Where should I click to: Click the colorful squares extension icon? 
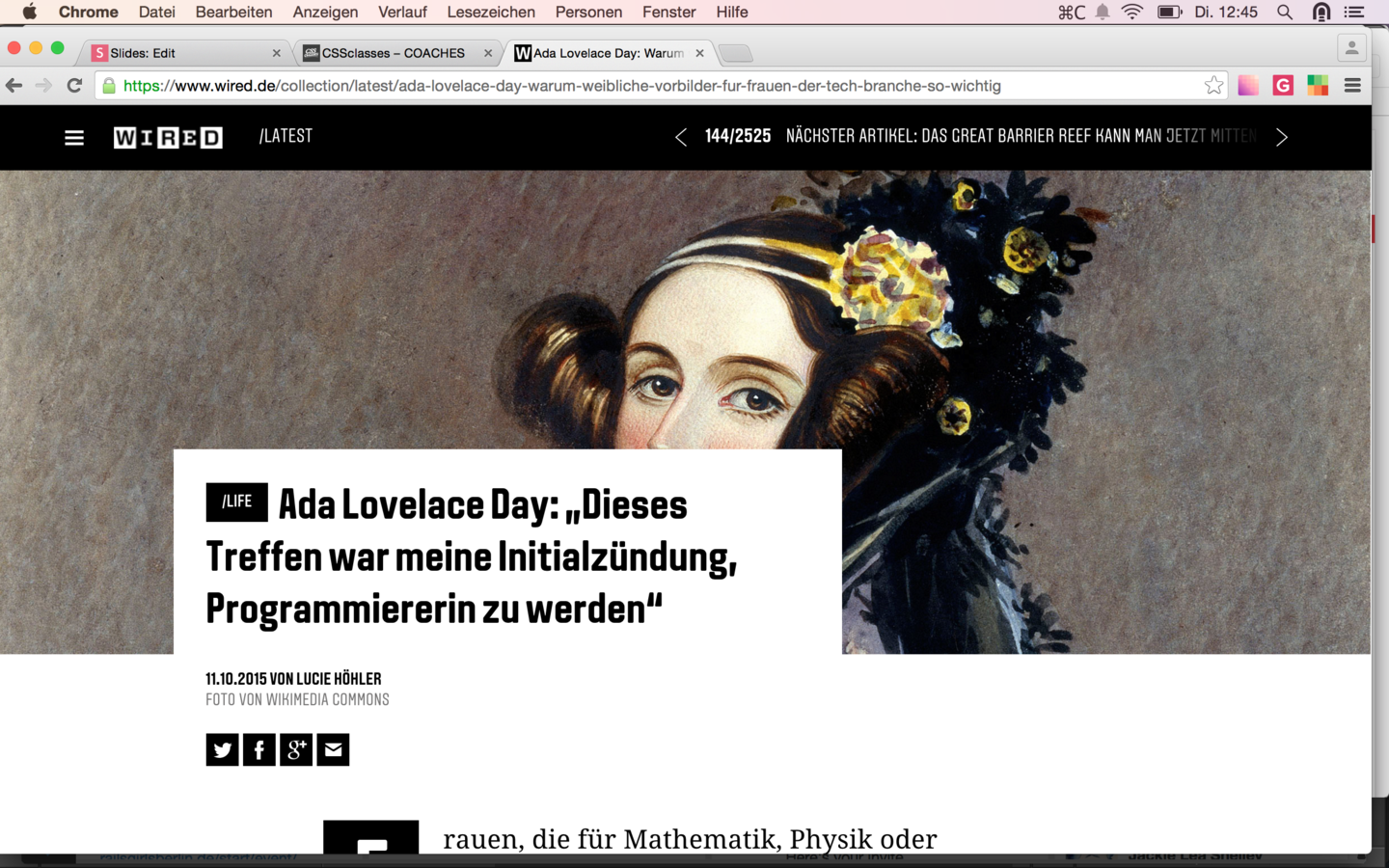click(x=1318, y=86)
